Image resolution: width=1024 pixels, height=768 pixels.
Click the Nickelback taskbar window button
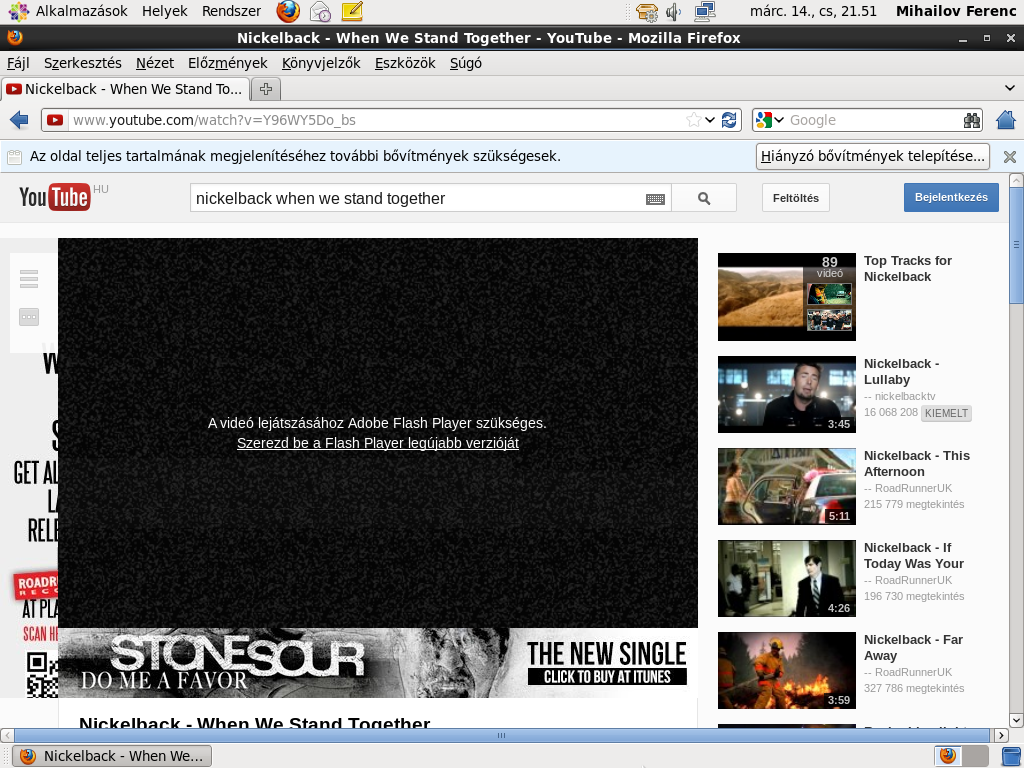tap(112, 756)
